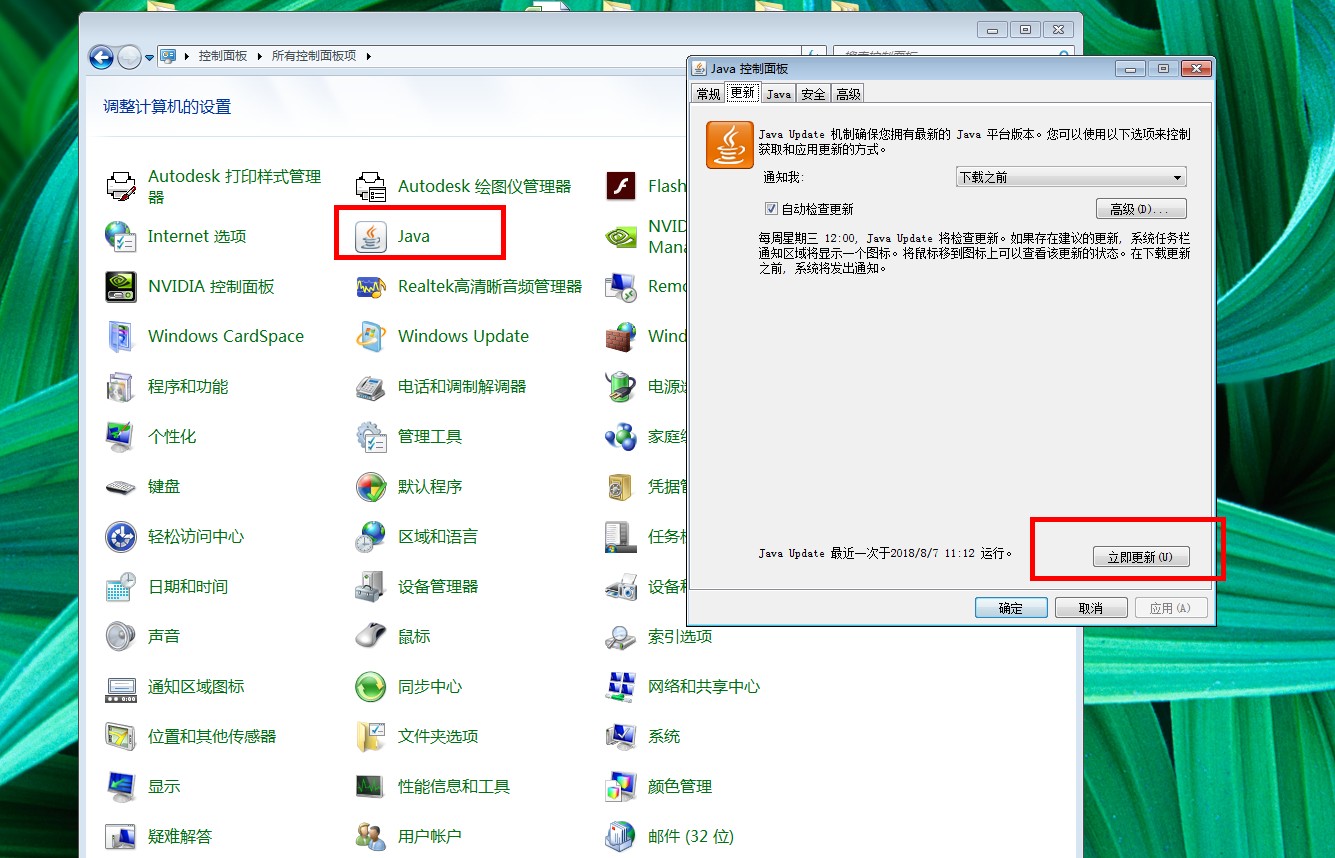The height and width of the screenshot is (858, 1335).
Task: Go back in control panel window
Action: click(101, 57)
